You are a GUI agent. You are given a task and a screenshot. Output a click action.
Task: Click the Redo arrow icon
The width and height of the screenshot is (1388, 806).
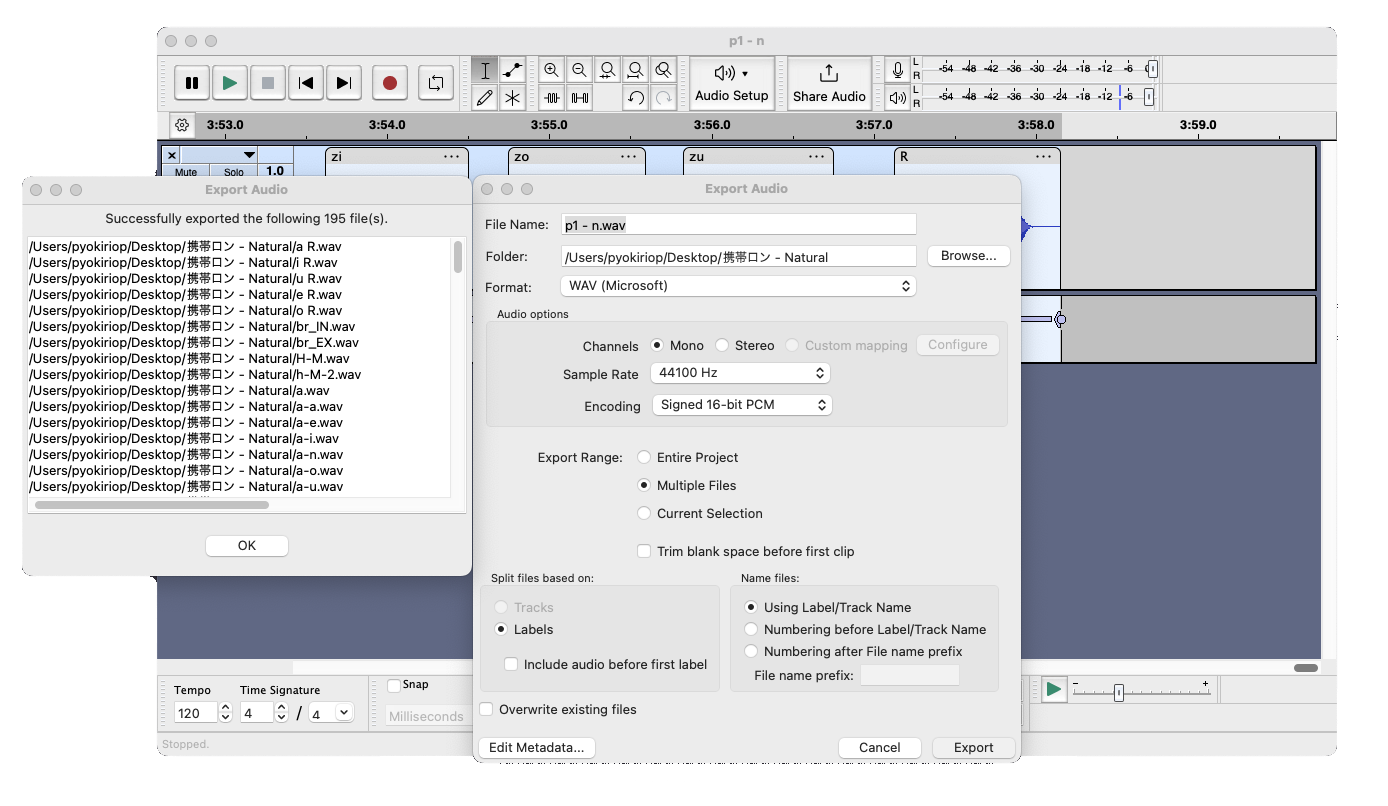663,97
